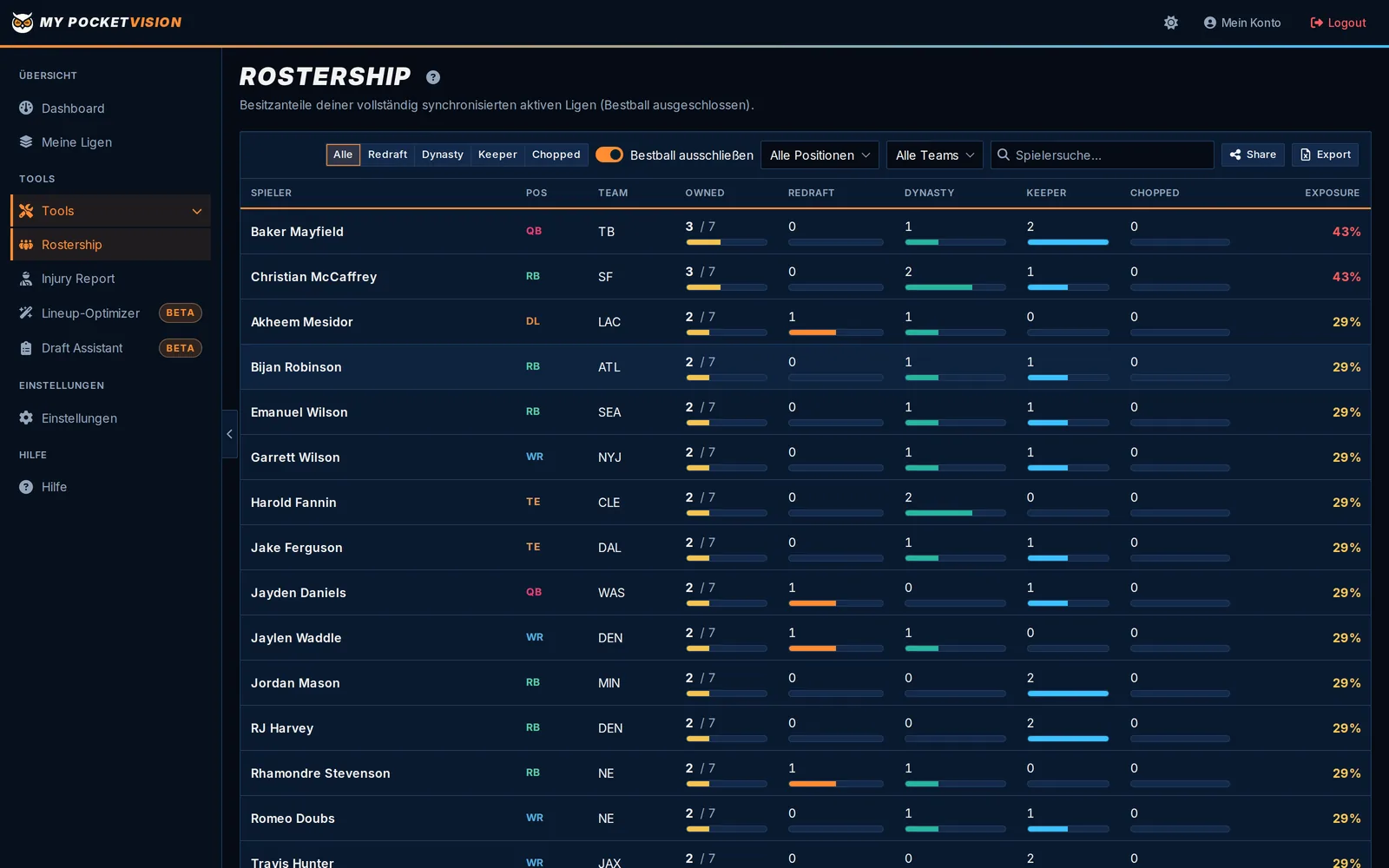Viewport: 1389px width, 868px height.
Task: Select the Dynasty filter tab
Action: pos(443,155)
